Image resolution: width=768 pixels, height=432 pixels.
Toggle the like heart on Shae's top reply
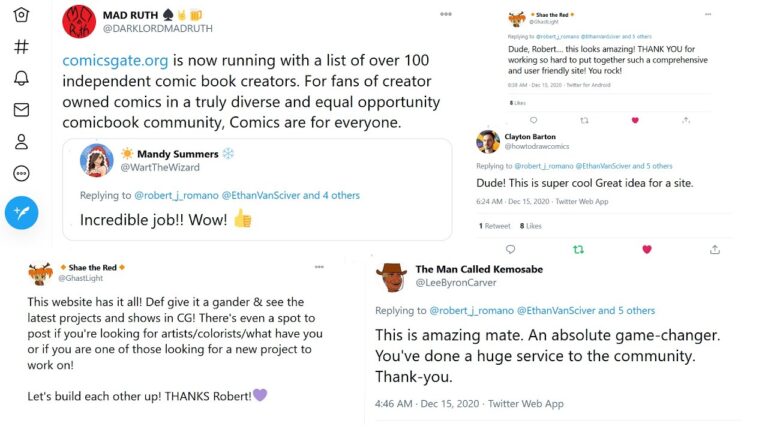click(x=635, y=120)
